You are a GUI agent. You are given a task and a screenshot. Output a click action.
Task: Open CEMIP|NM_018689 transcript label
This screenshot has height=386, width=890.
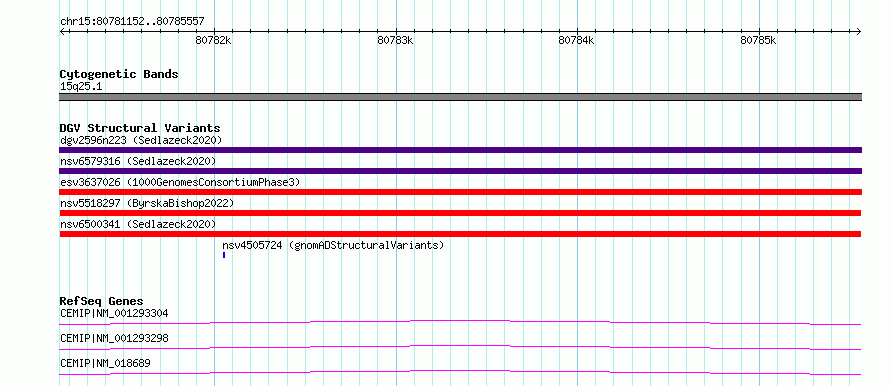click(x=105, y=363)
